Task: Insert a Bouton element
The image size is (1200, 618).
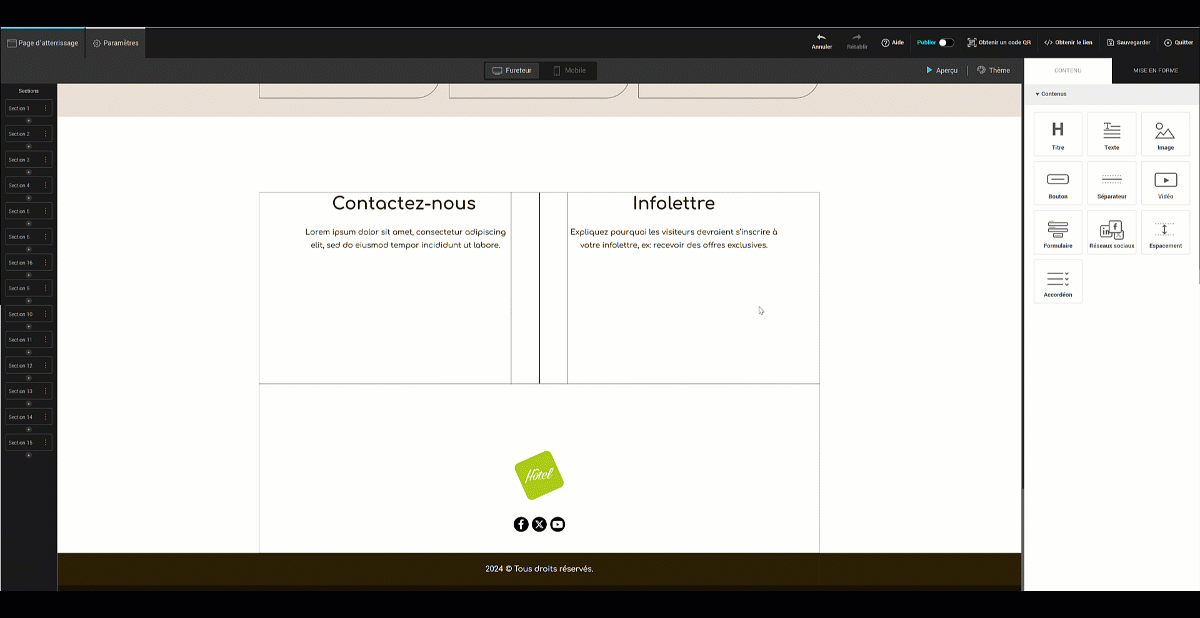Action: click(x=1058, y=183)
